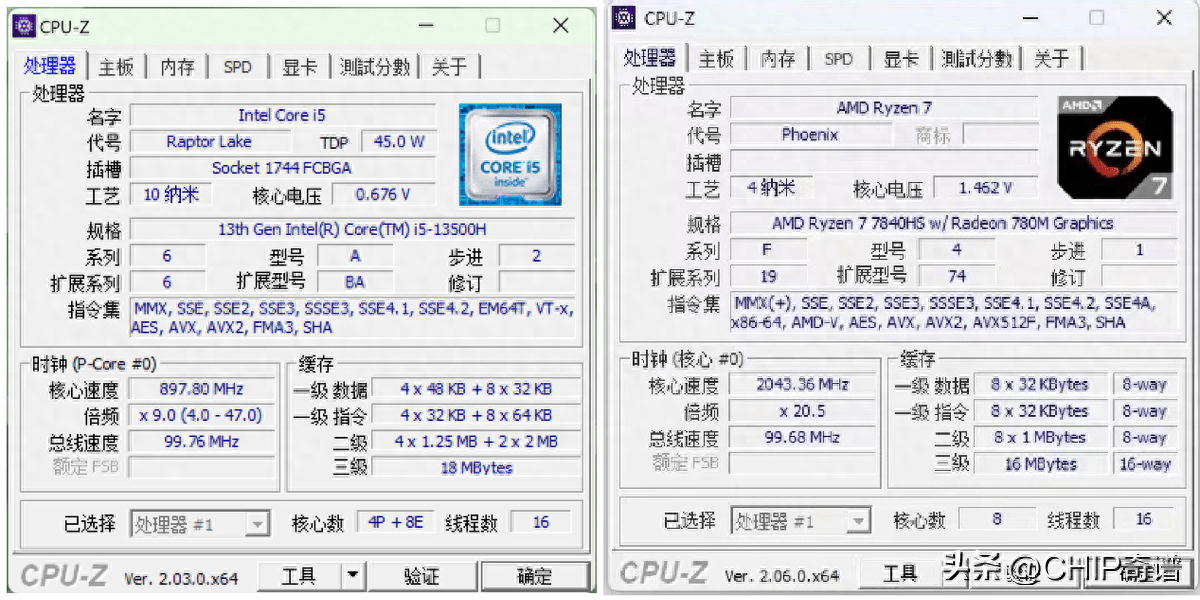The height and width of the screenshot is (600, 1200).
Task: Click the AMD instruction set text box
Action: 953,312
